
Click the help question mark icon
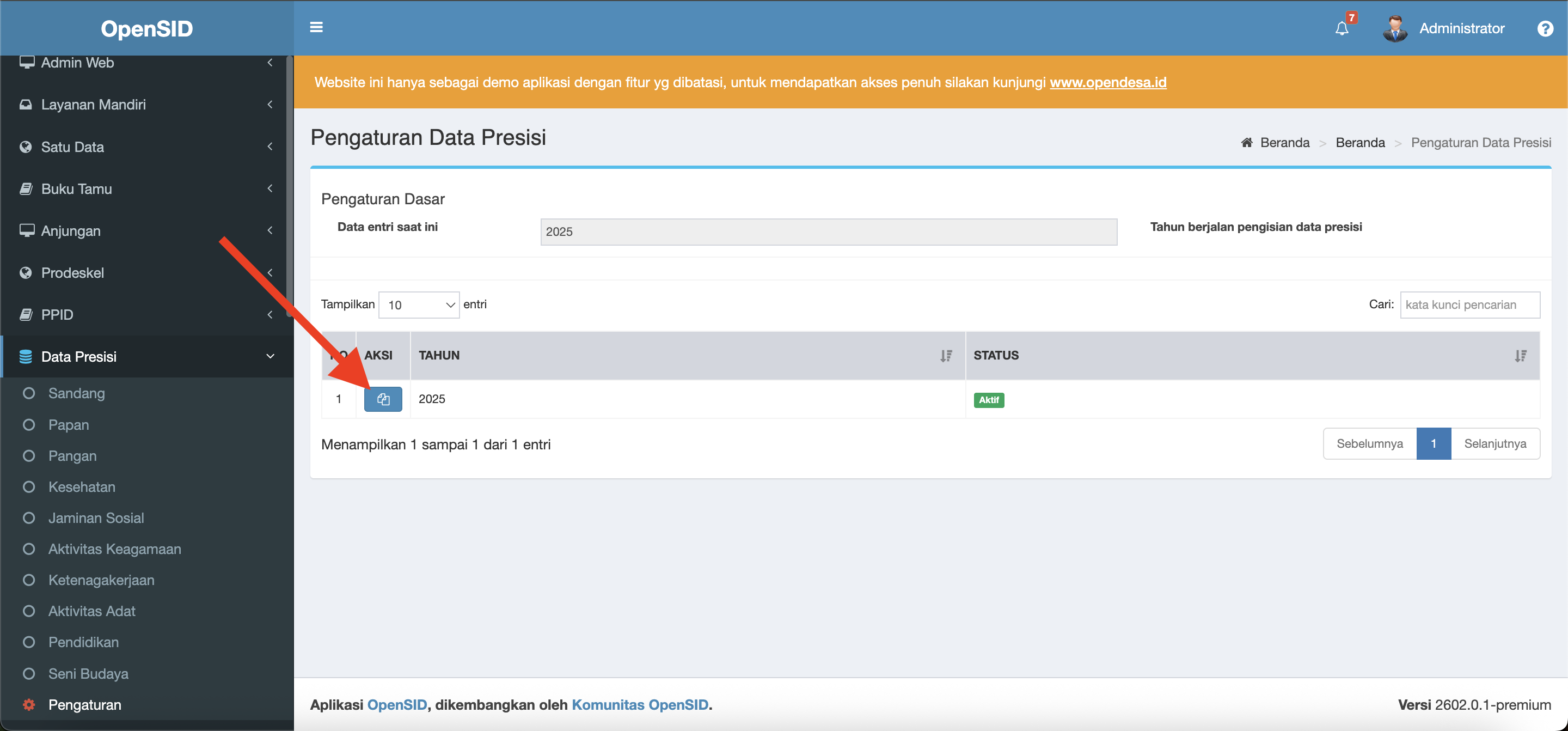click(1545, 29)
